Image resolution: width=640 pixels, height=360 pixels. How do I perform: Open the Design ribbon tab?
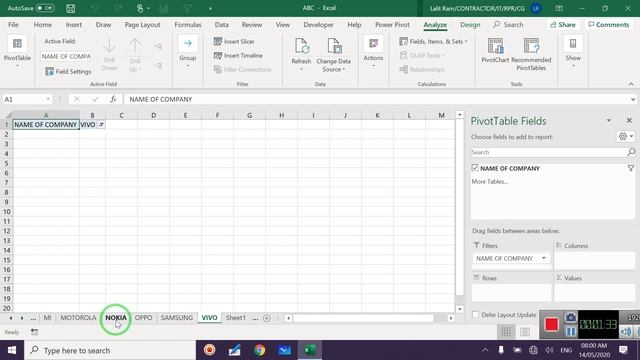pyautogui.click(x=470, y=25)
